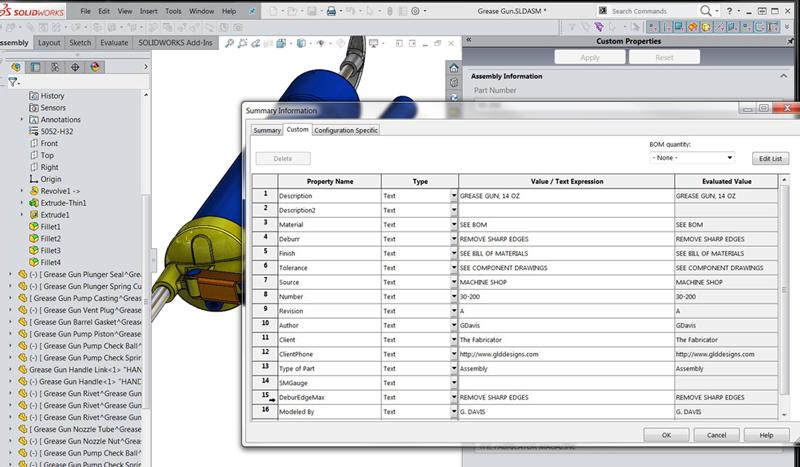Open the Insert menu
This screenshot has height=467, width=800.
coord(149,11)
